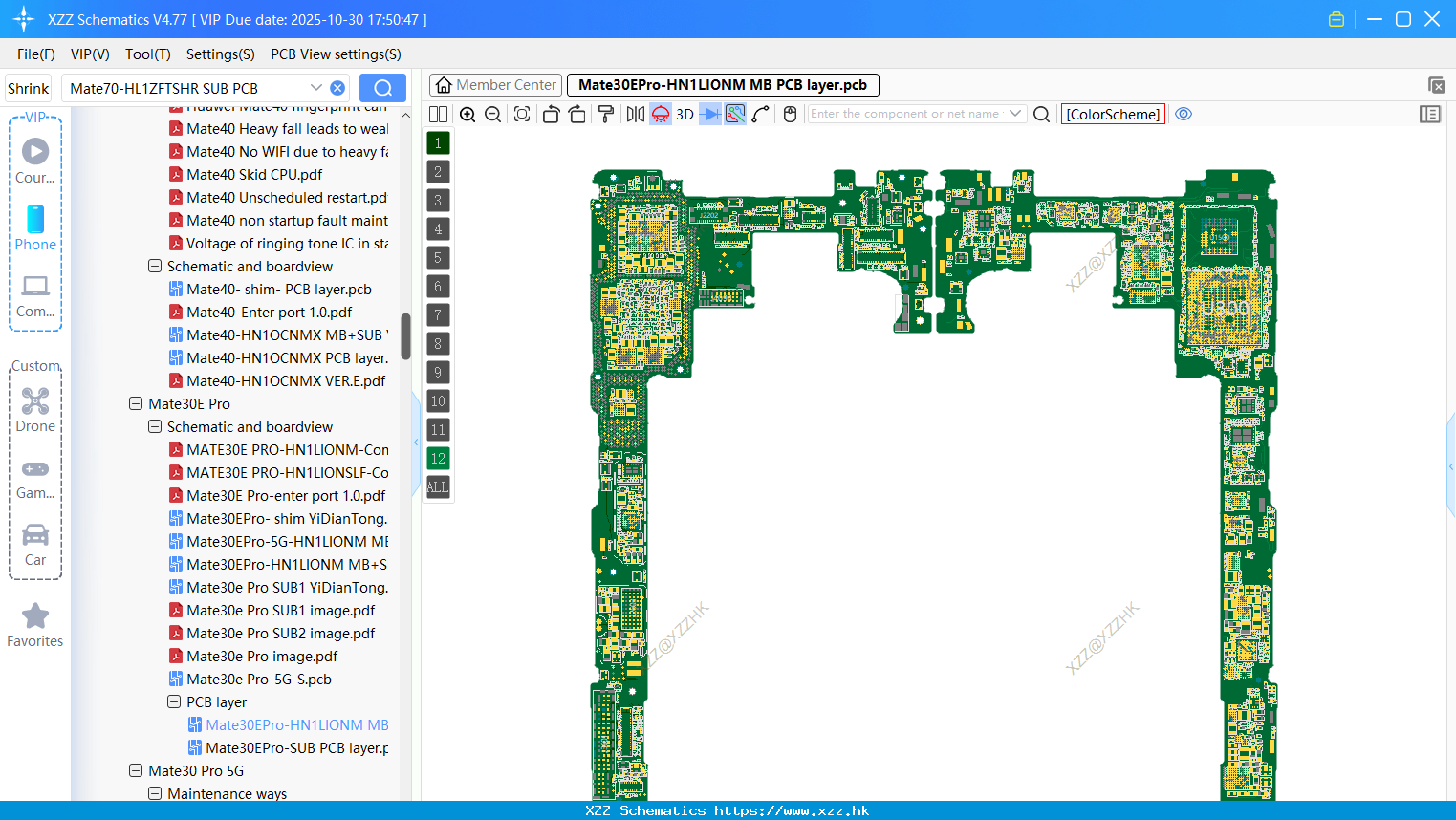Screen dimensions: 1456x820
Task: Open the ColorScheme button
Action: [1113, 114]
